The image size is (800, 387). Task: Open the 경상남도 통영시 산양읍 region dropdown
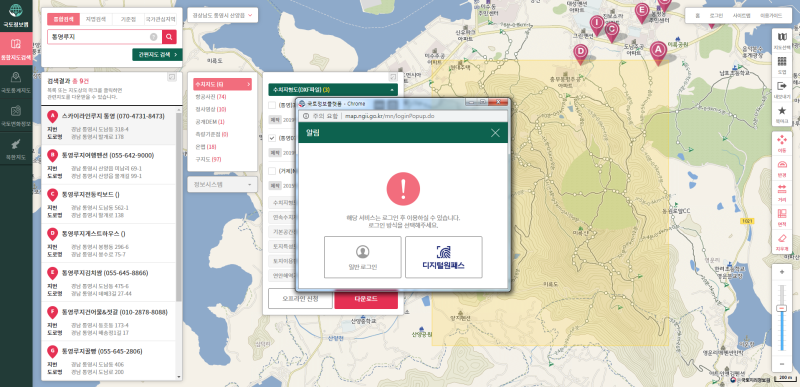[222, 15]
